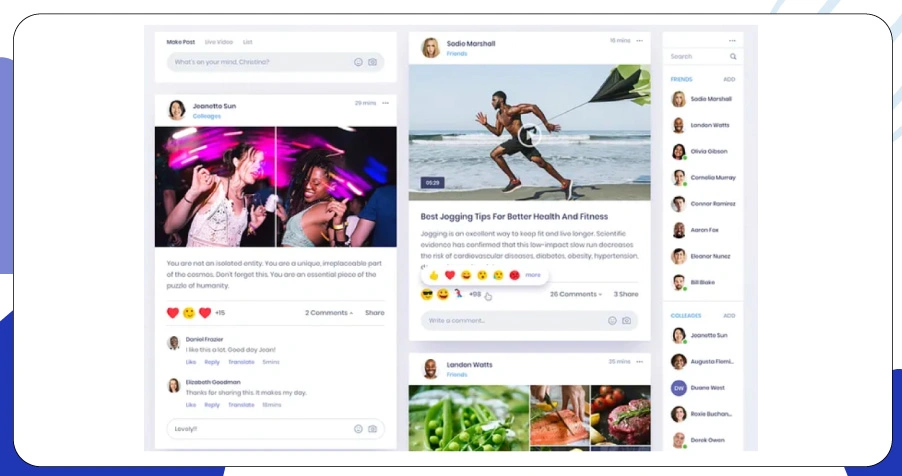
Task: Pick the thumbs-up reaction in the popup
Action: coord(434,276)
